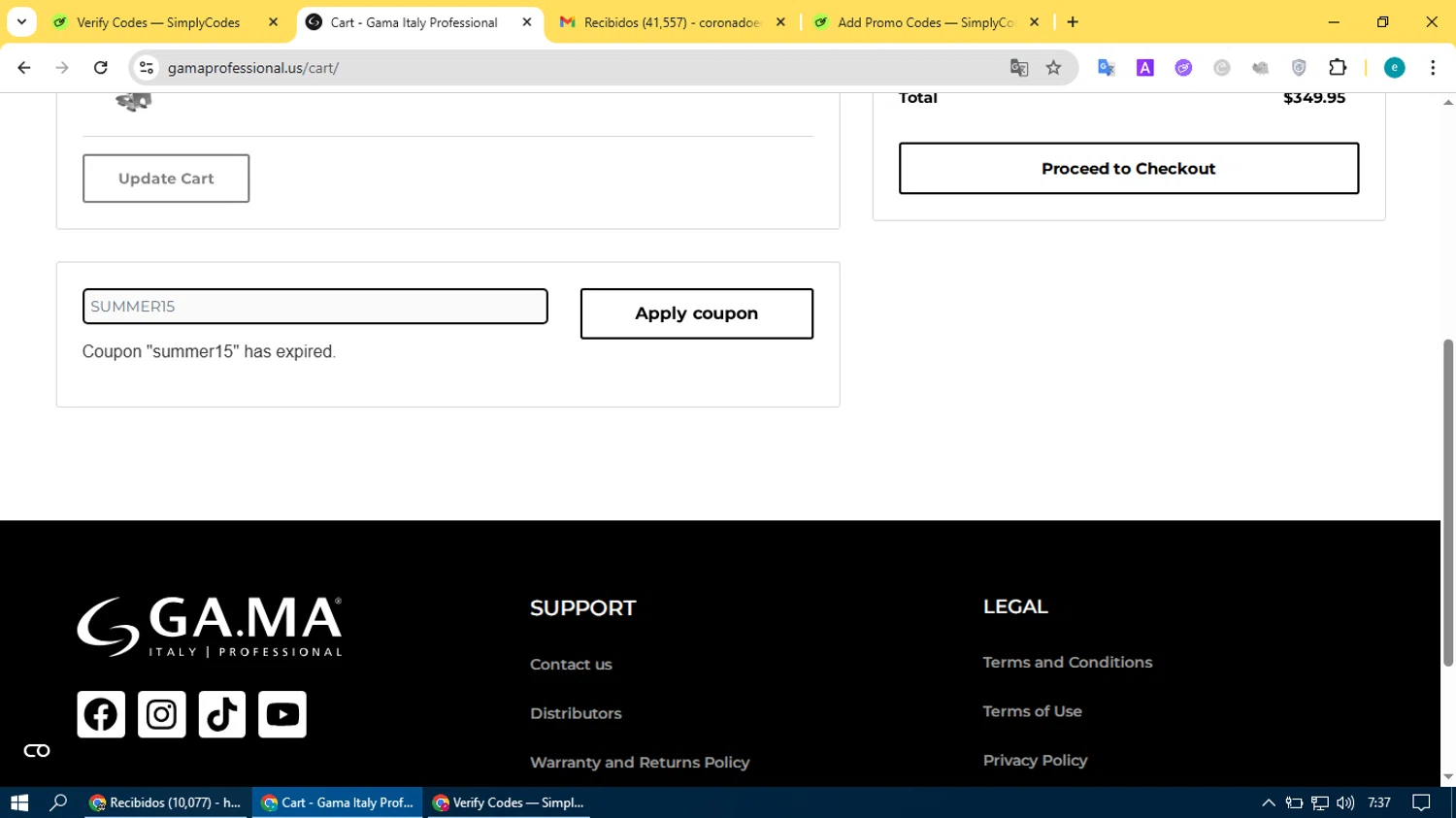Click the page vertical scrollbar thumb
The width and height of the screenshot is (1456, 818).
click(x=1448, y=503)
